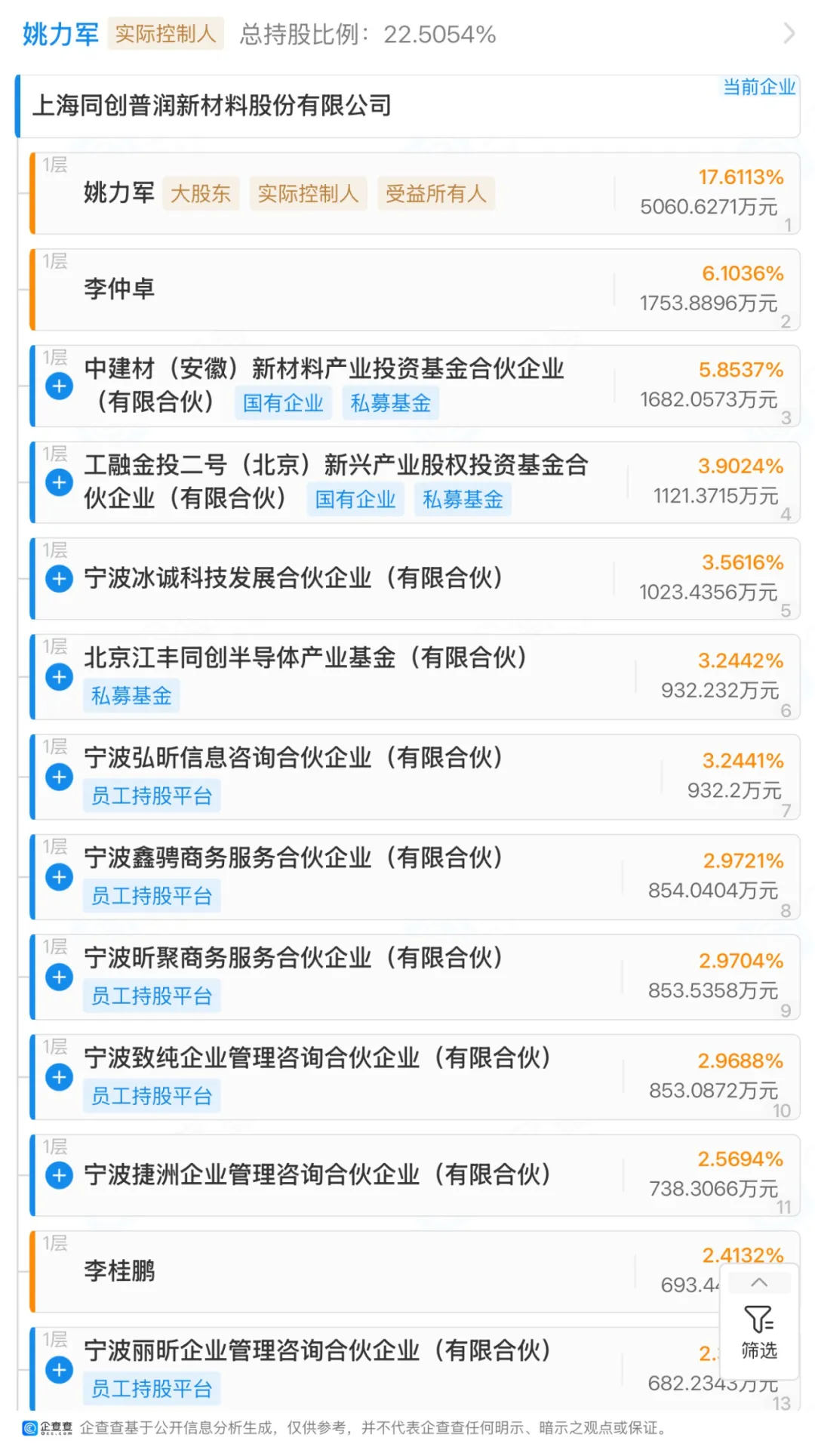Expand 宁波捷洲企业管理咨询 plus icon
Image resolution: width=815 pixels, height=1456 pixels.
59,1175
